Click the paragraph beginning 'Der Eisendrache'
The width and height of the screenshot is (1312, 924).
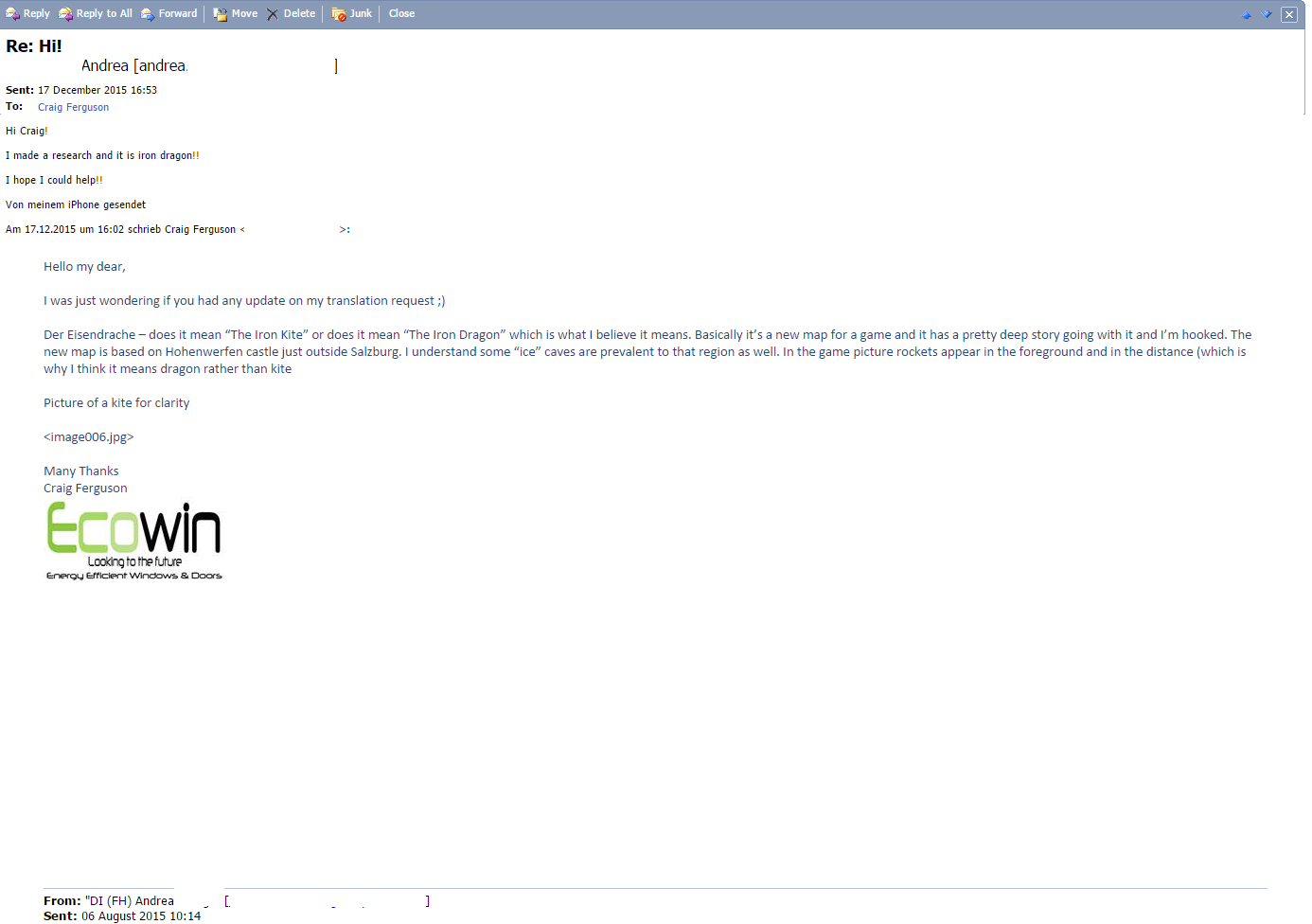click(647, 351)
